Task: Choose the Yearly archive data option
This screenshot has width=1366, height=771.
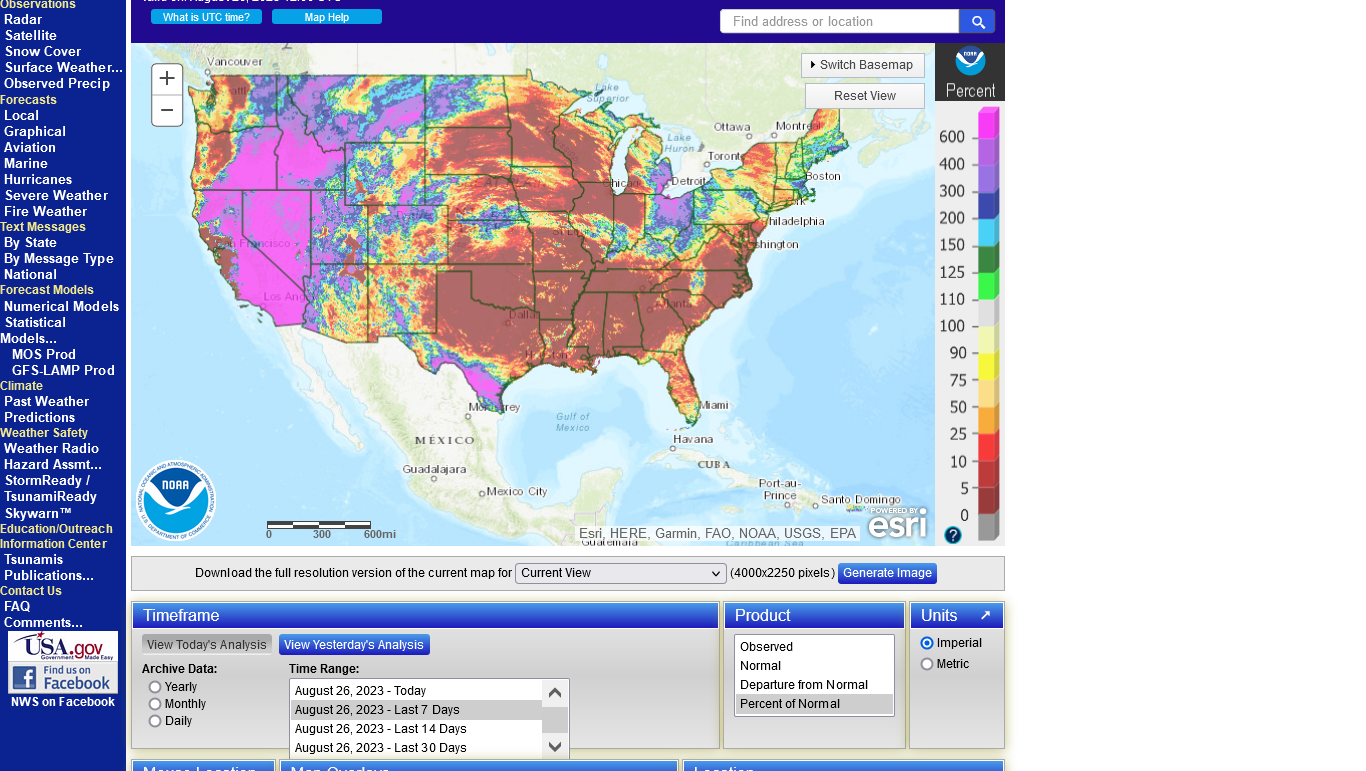Action: coord(155,687)
